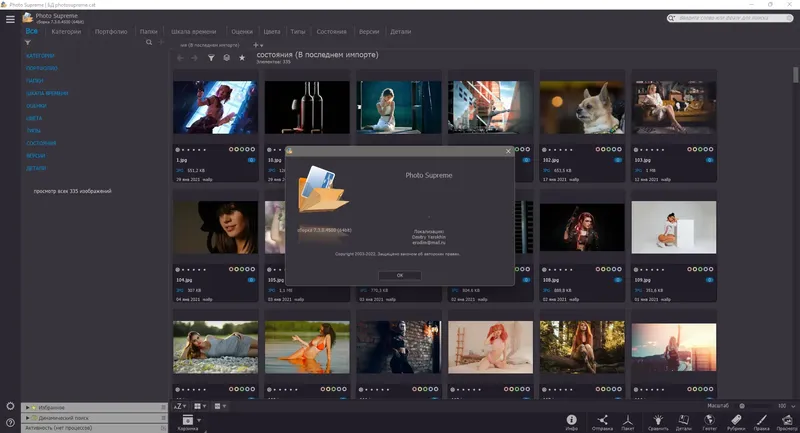Close the Photo Supreme about dialog
This screenshot has height=433, width=800.
[x=508, y=151]
